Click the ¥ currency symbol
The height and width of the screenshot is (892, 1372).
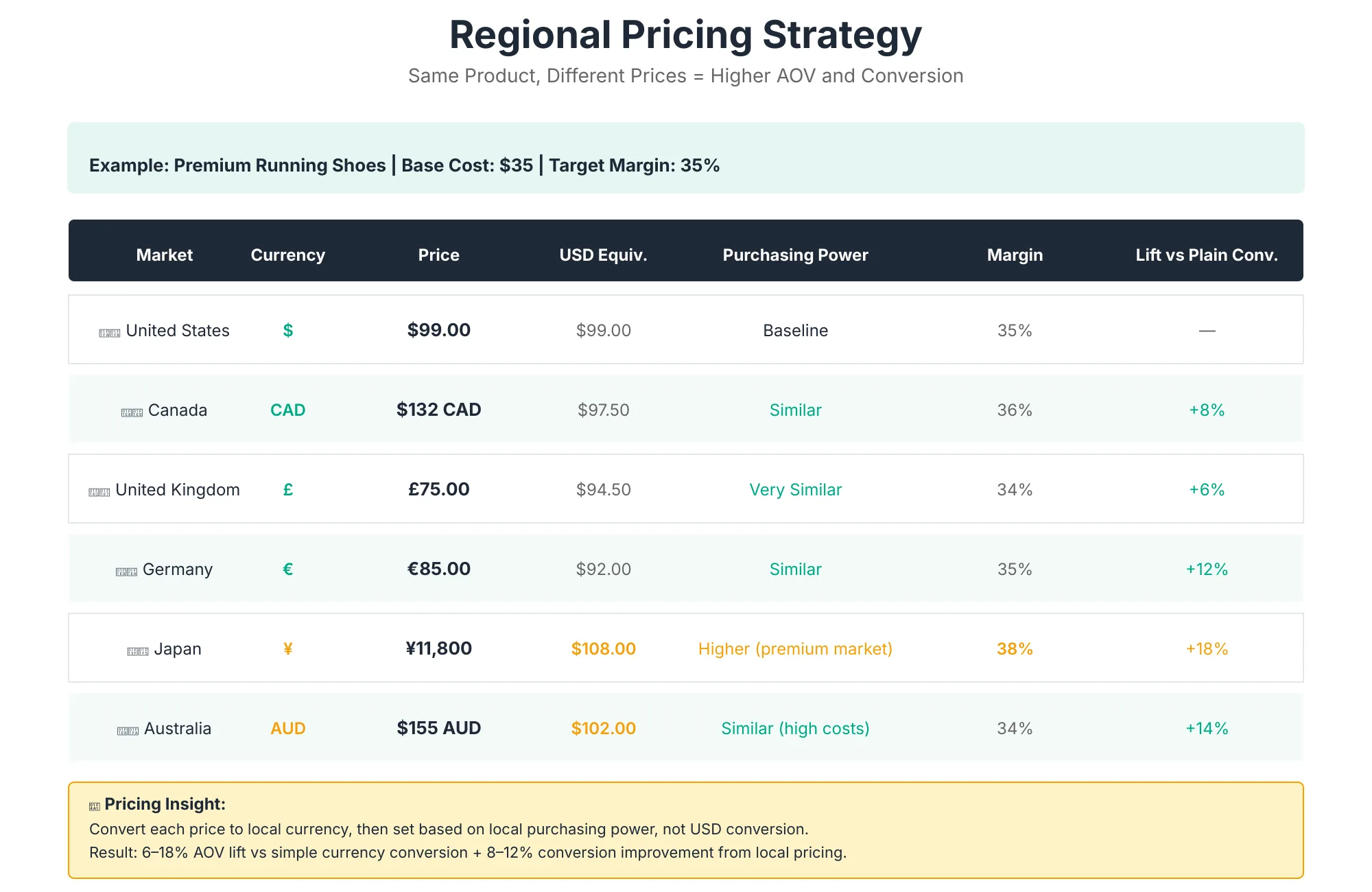point(288,648)
